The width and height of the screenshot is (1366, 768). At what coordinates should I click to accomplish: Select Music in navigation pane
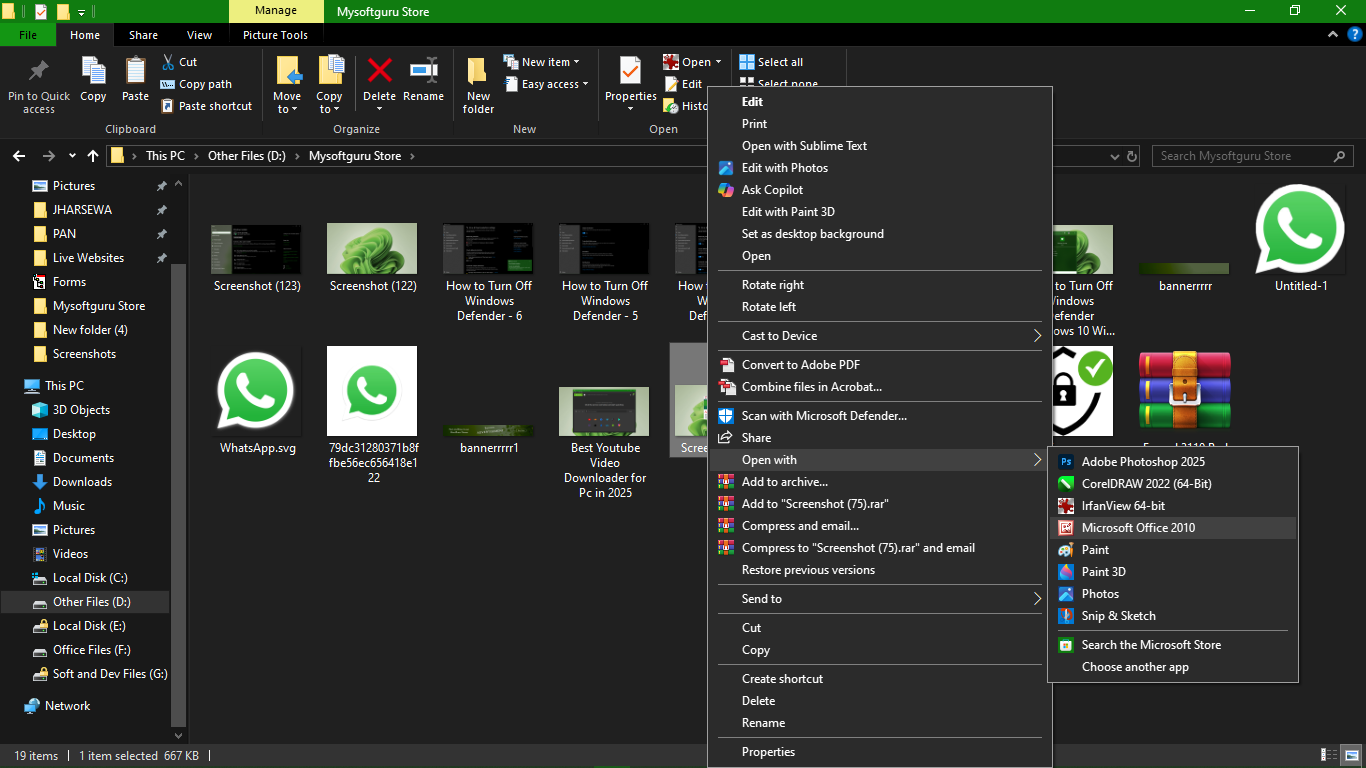[x=69, y=506]
